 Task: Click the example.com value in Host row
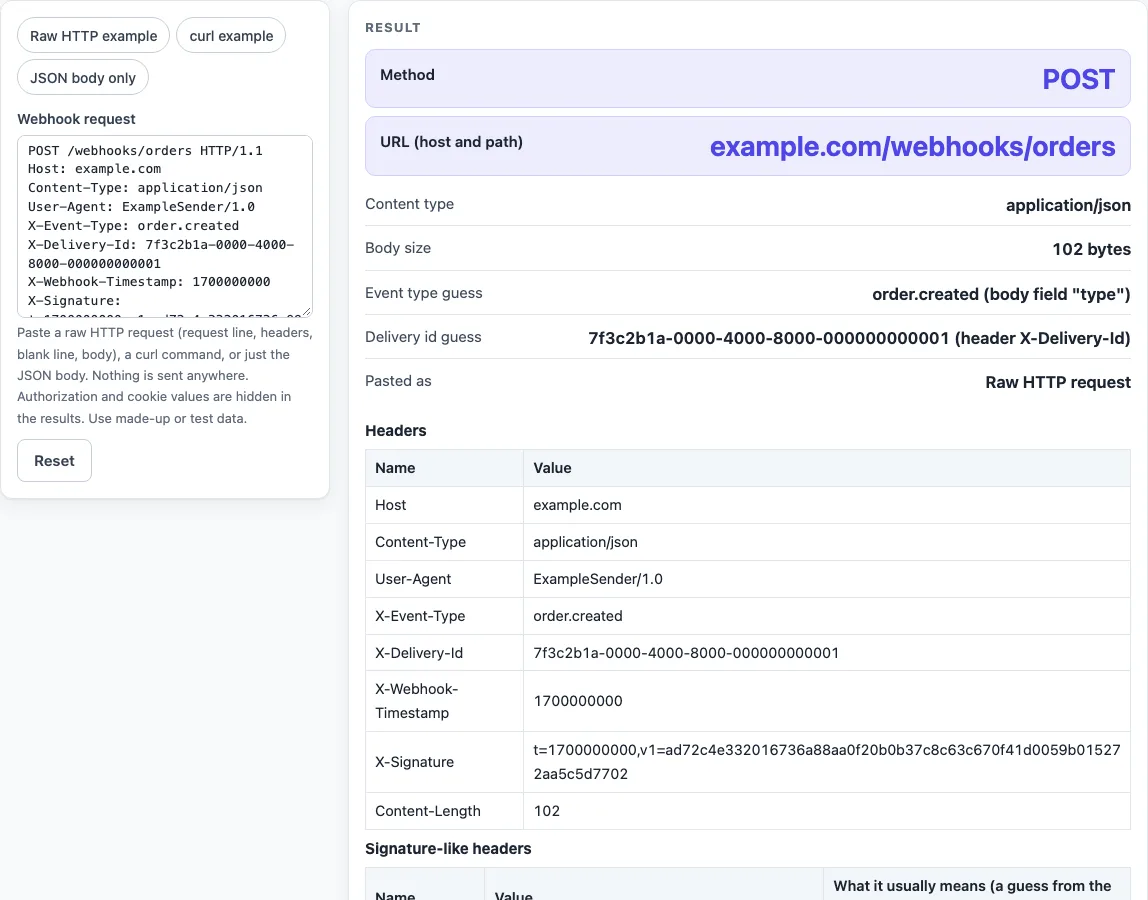point(827,505)
